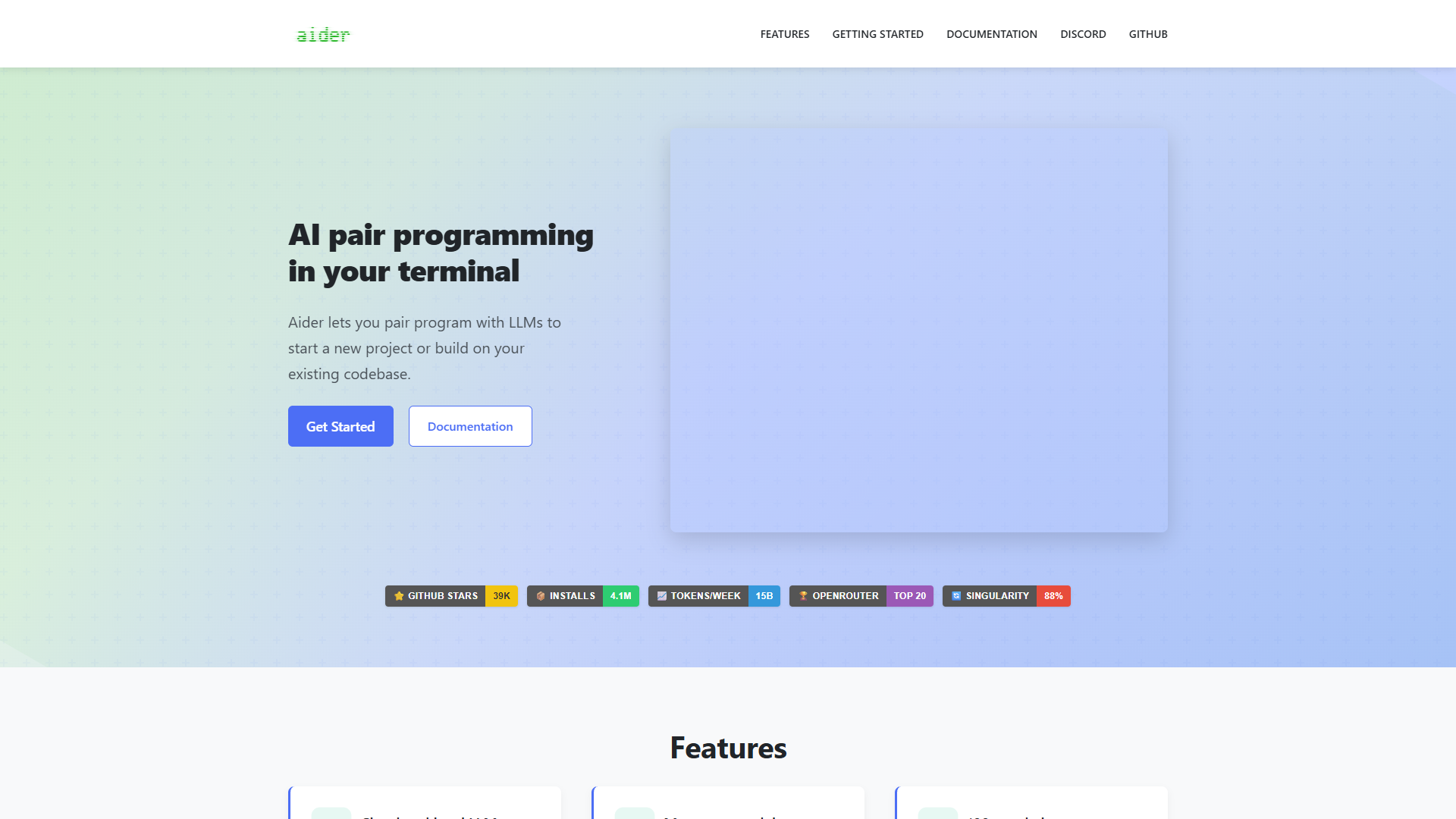Click the chart icon on Tokens/Week badge

pos(661,596)
